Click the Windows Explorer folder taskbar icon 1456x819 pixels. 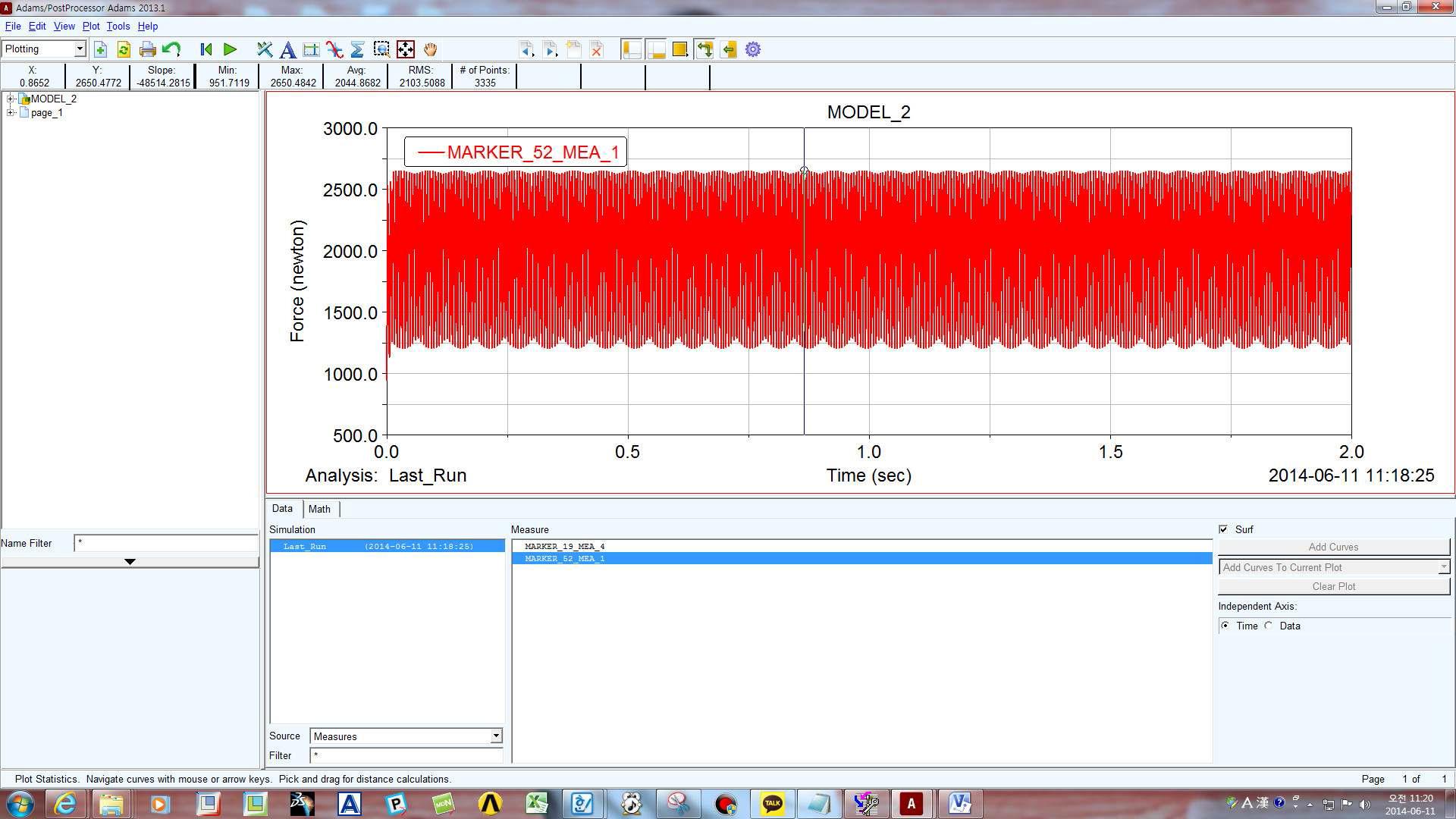coord(111,804)
